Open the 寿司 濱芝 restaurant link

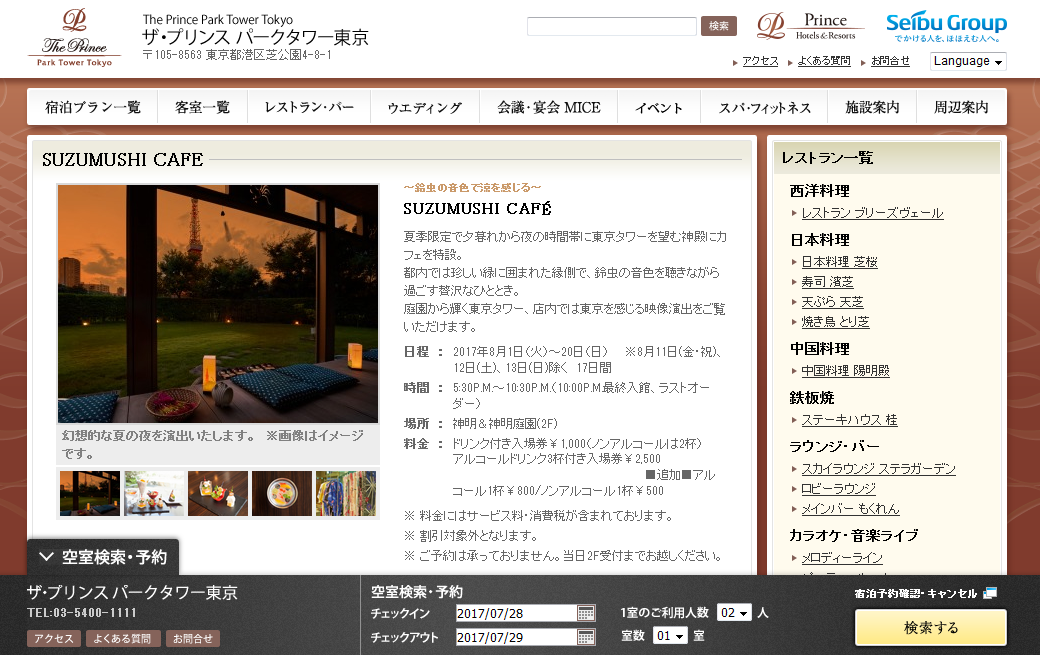point(827,282)
